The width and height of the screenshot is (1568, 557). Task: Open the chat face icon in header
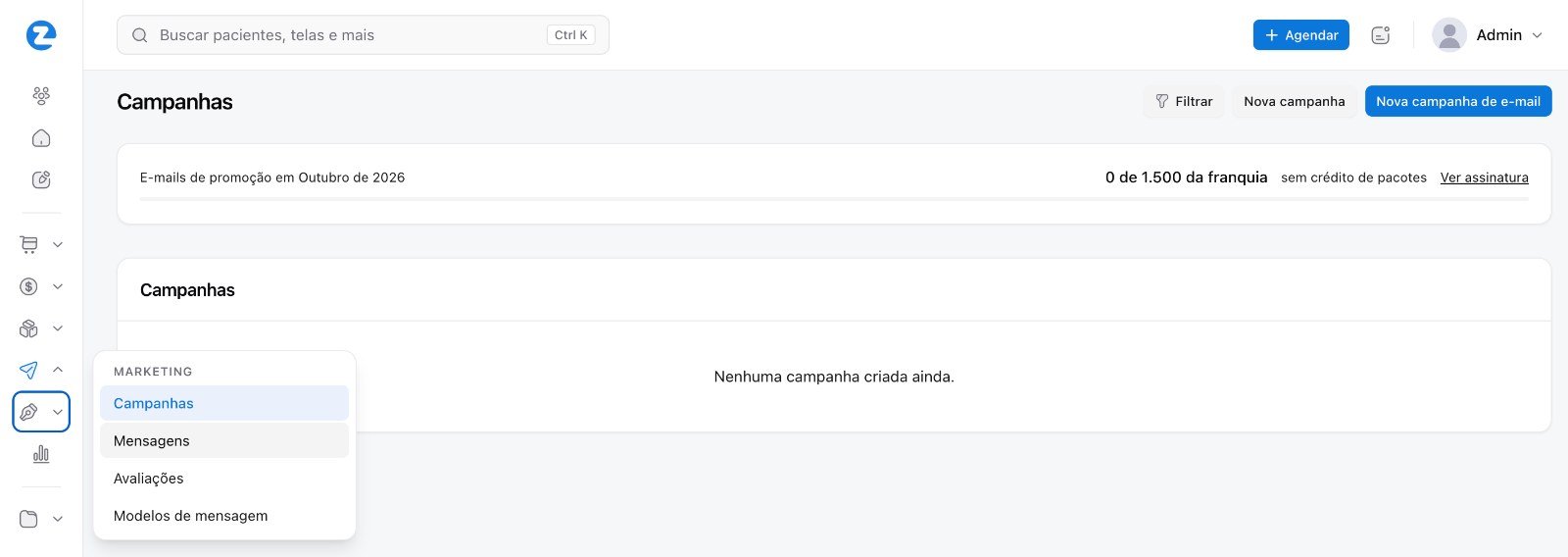click(x=1381, y=35)
